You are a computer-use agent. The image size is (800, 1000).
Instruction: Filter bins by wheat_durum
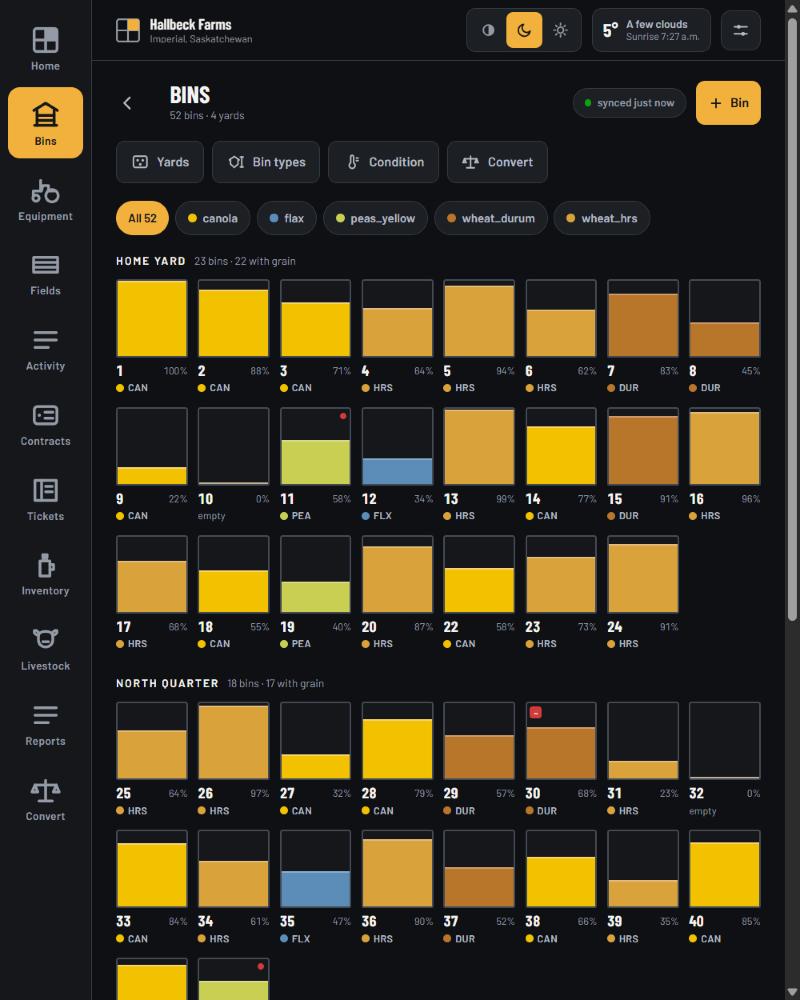pyautogui.click(x=491, y=218)
